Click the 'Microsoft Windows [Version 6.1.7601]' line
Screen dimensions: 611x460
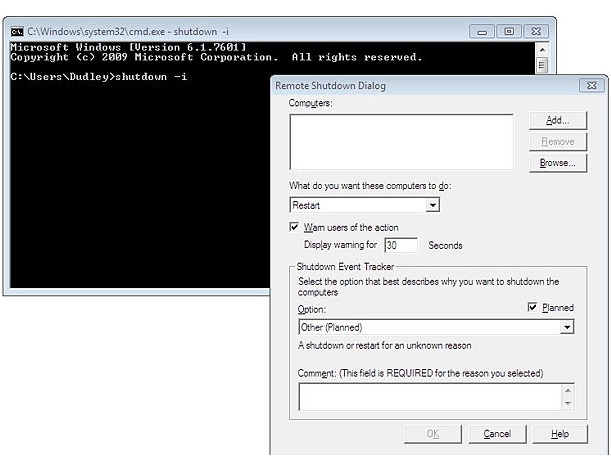click(x=128, y=47)
